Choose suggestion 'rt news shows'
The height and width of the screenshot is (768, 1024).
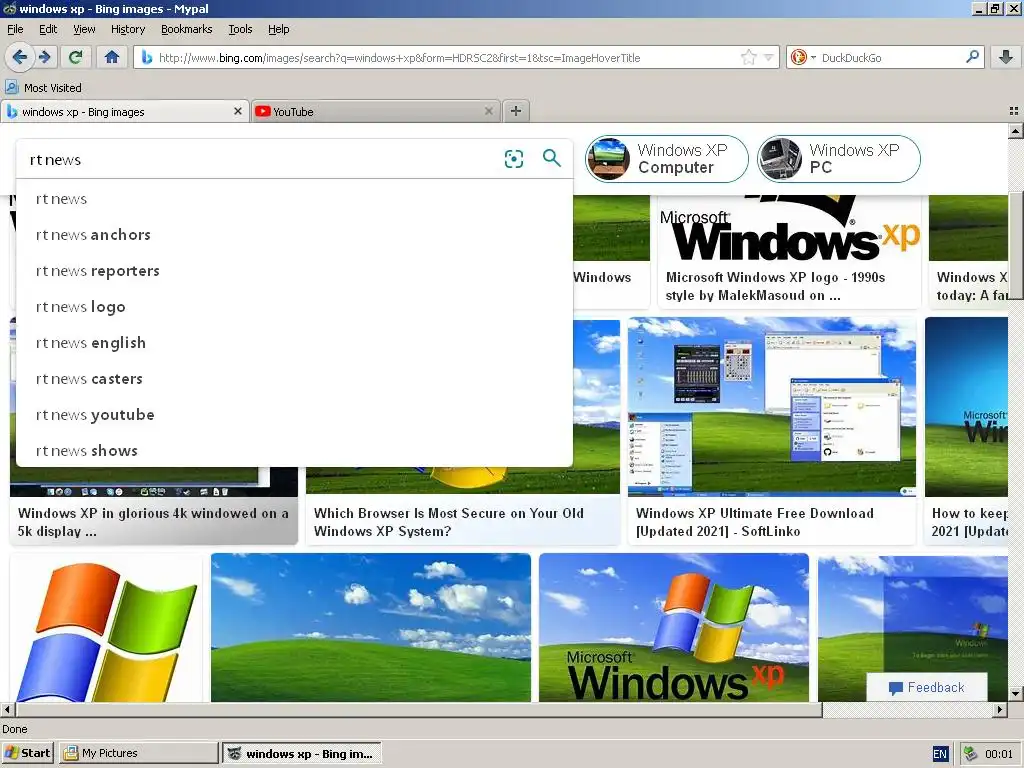click(x=294, y=450)
